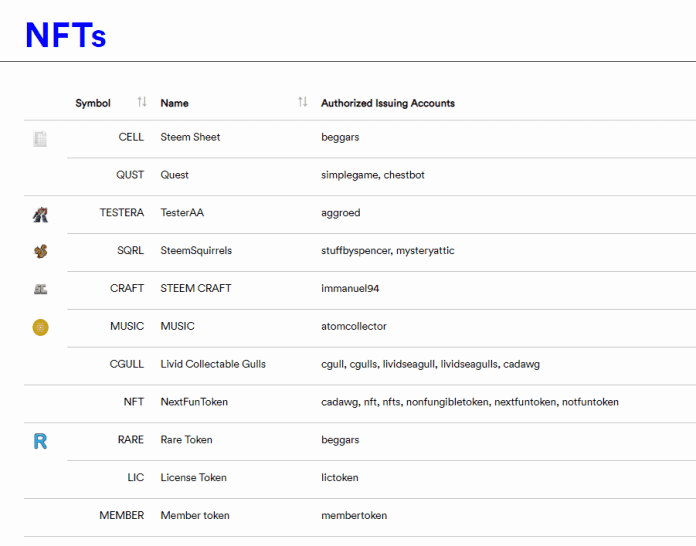Click the MUSIC name cell
This screenshot has width=696, height=546.
[x=177, y=326]
